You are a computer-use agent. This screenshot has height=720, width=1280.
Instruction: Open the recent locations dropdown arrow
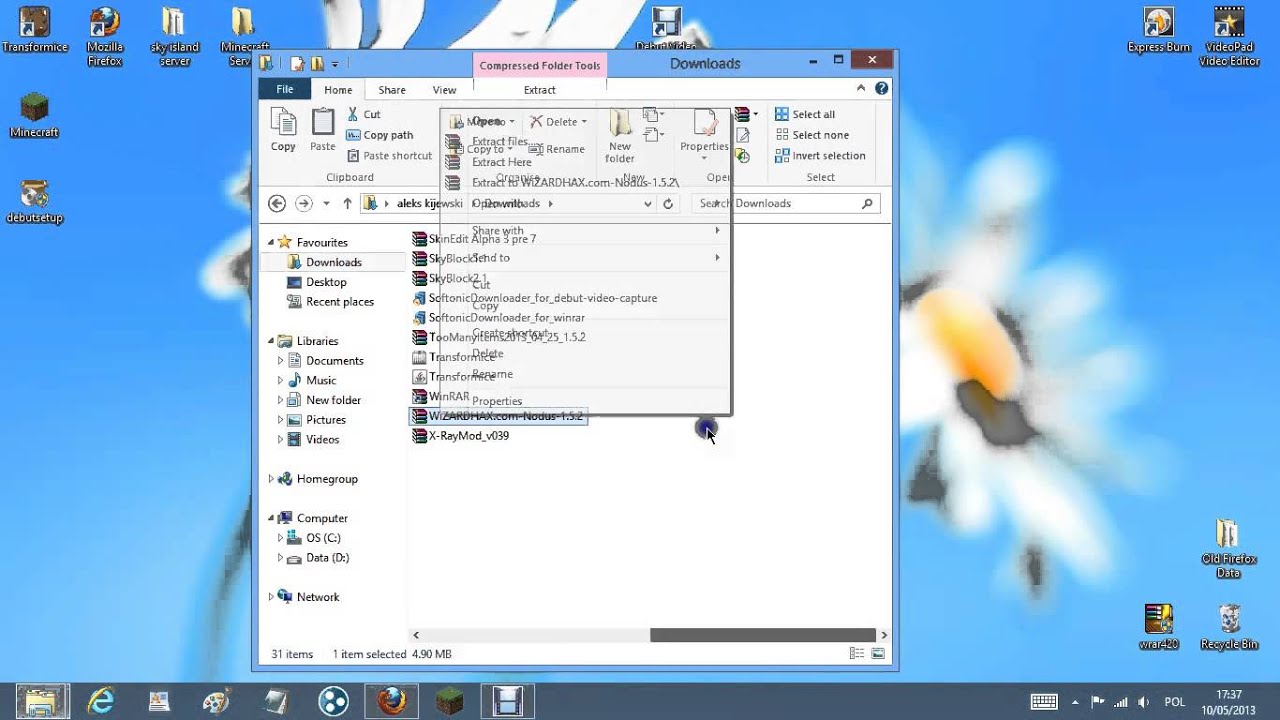point(326,203)
